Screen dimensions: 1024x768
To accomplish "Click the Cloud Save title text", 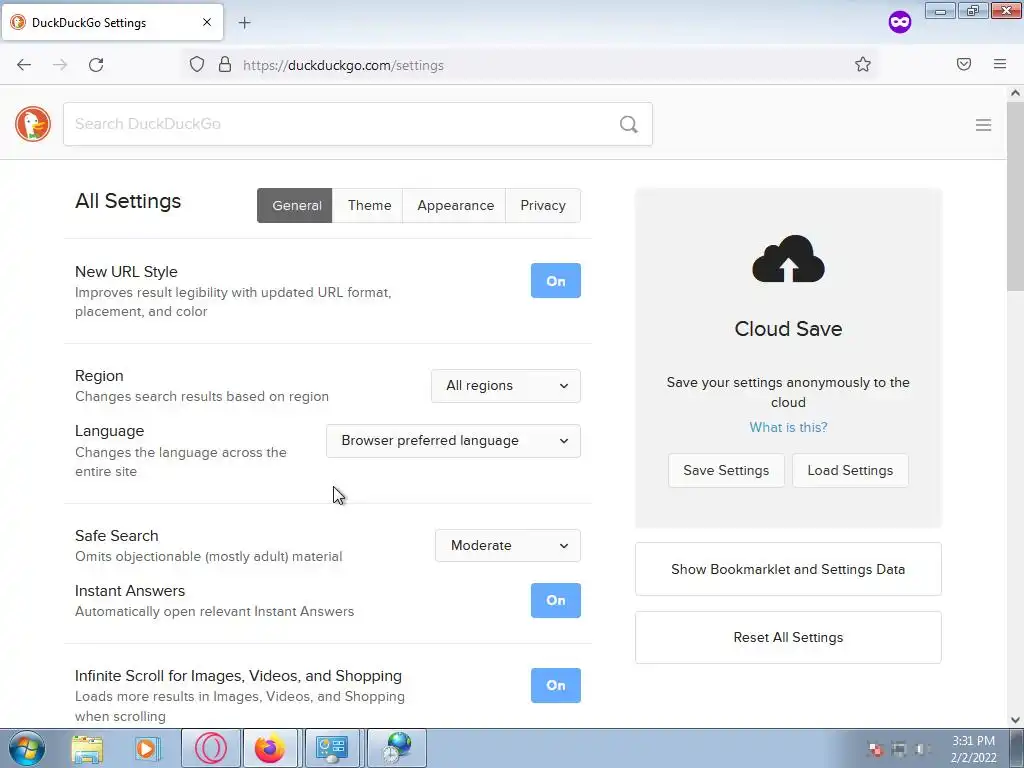I will click(x=788, y=328).
